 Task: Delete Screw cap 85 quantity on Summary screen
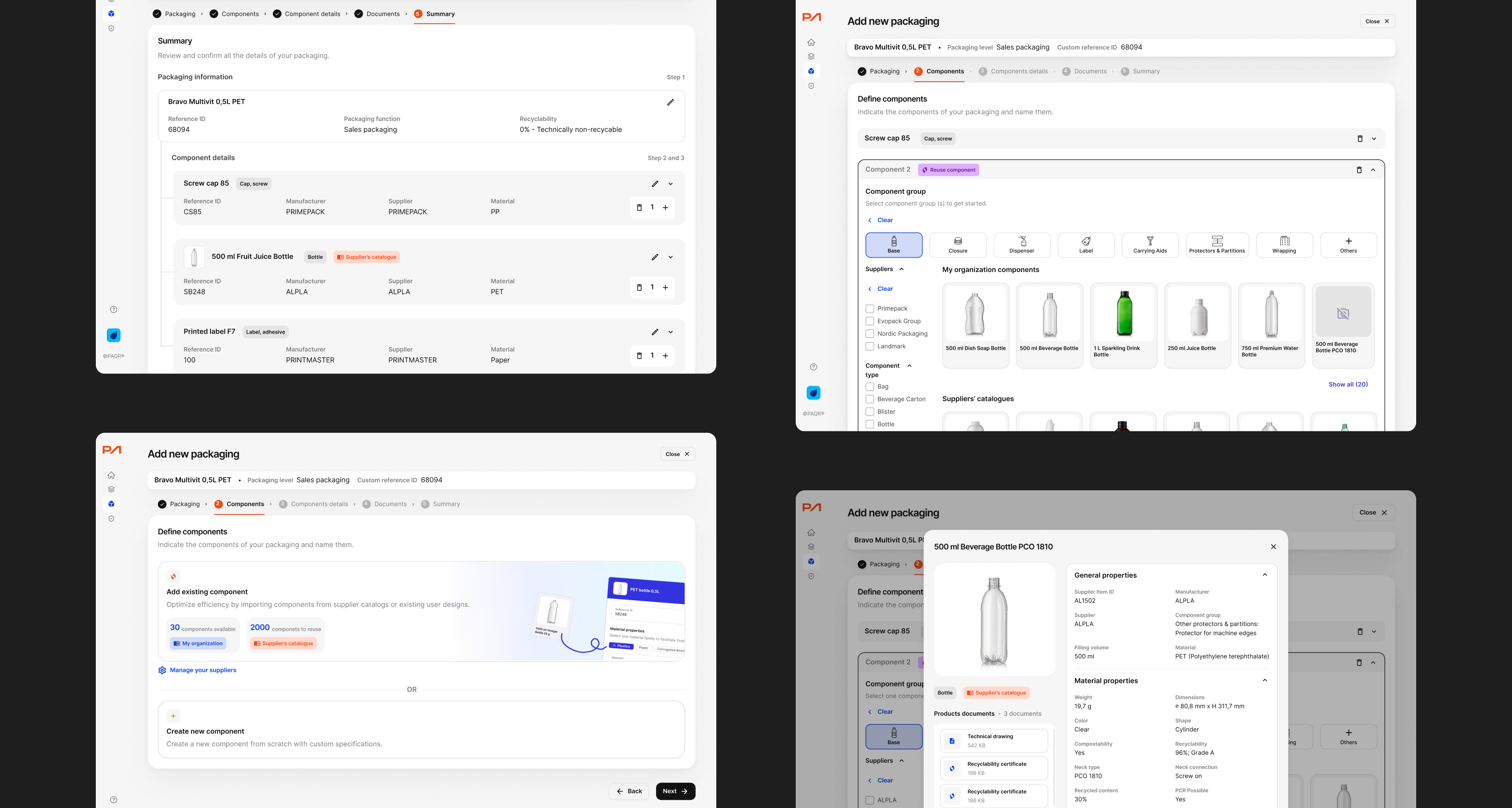[639, 207]
